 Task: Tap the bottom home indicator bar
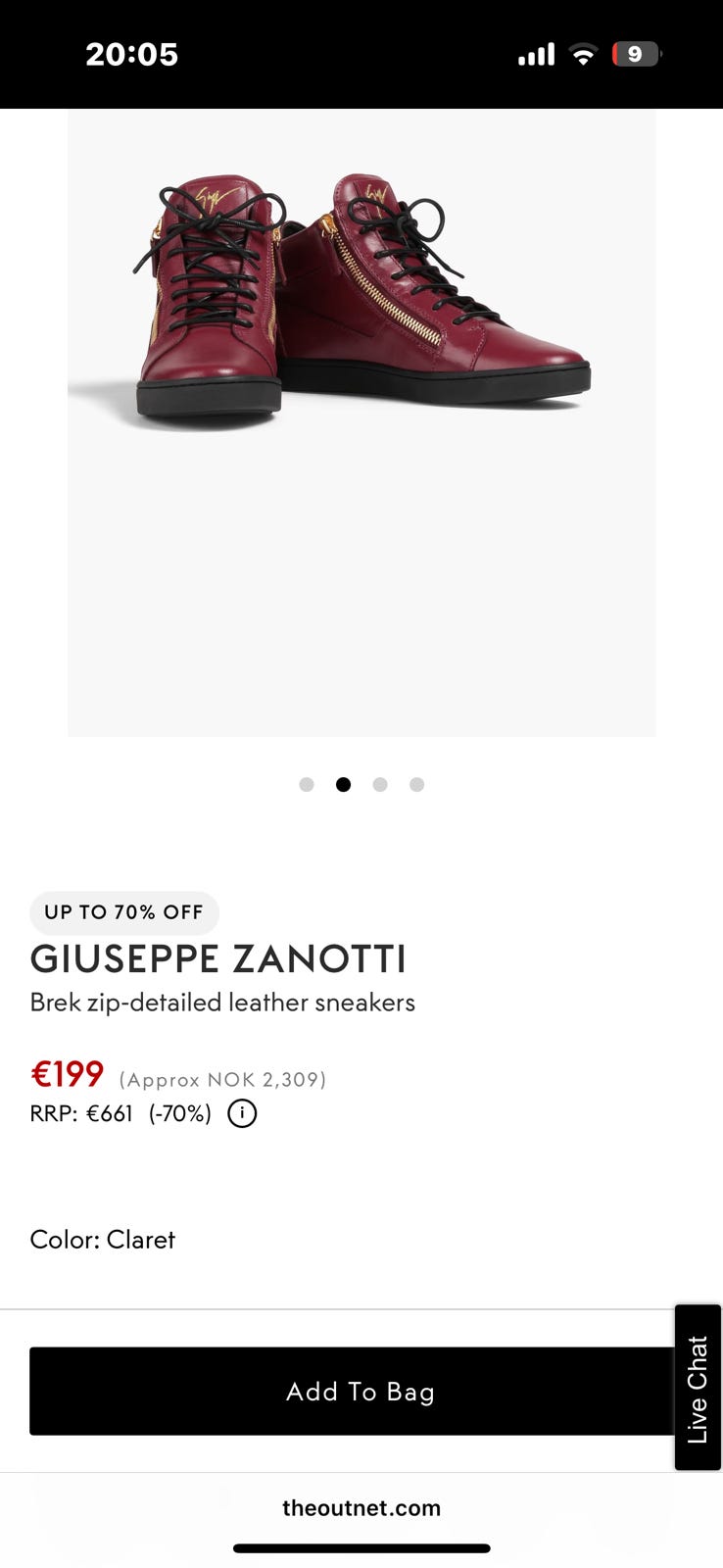tap(361, 1548)
